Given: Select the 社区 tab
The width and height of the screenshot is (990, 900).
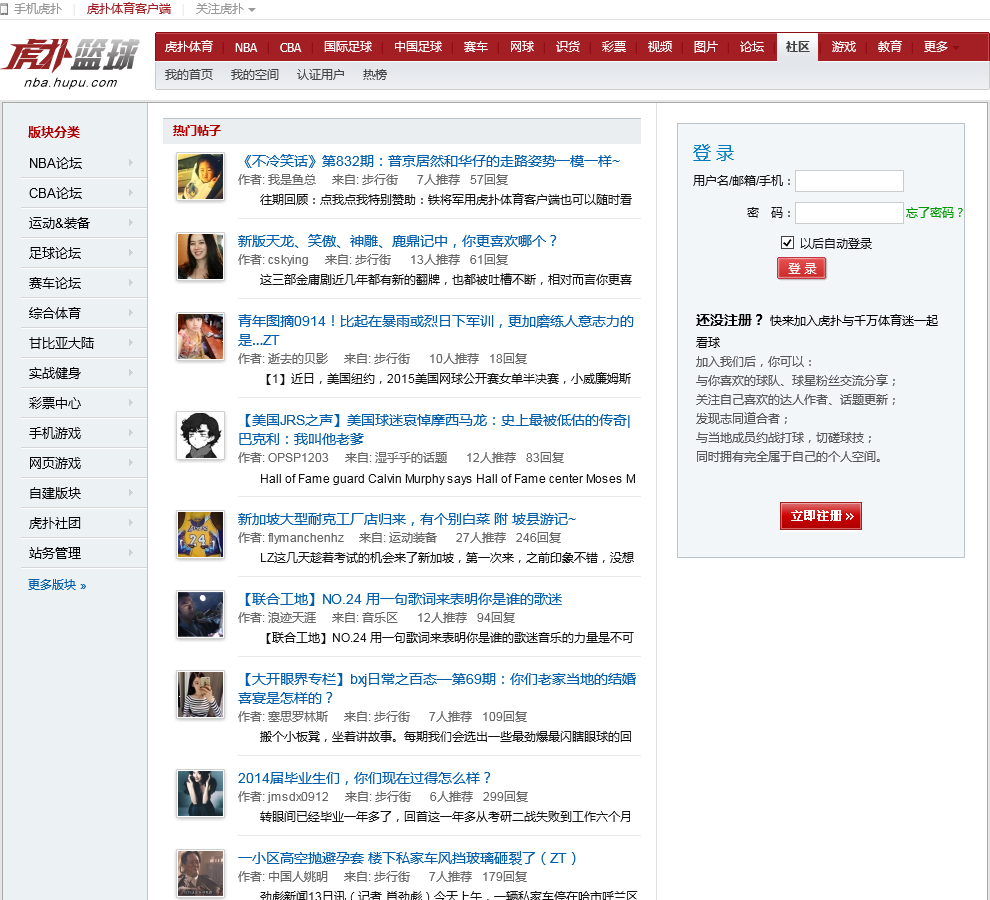Looking at the screenshot, I should pyautogui.click(x=797, y=47).
